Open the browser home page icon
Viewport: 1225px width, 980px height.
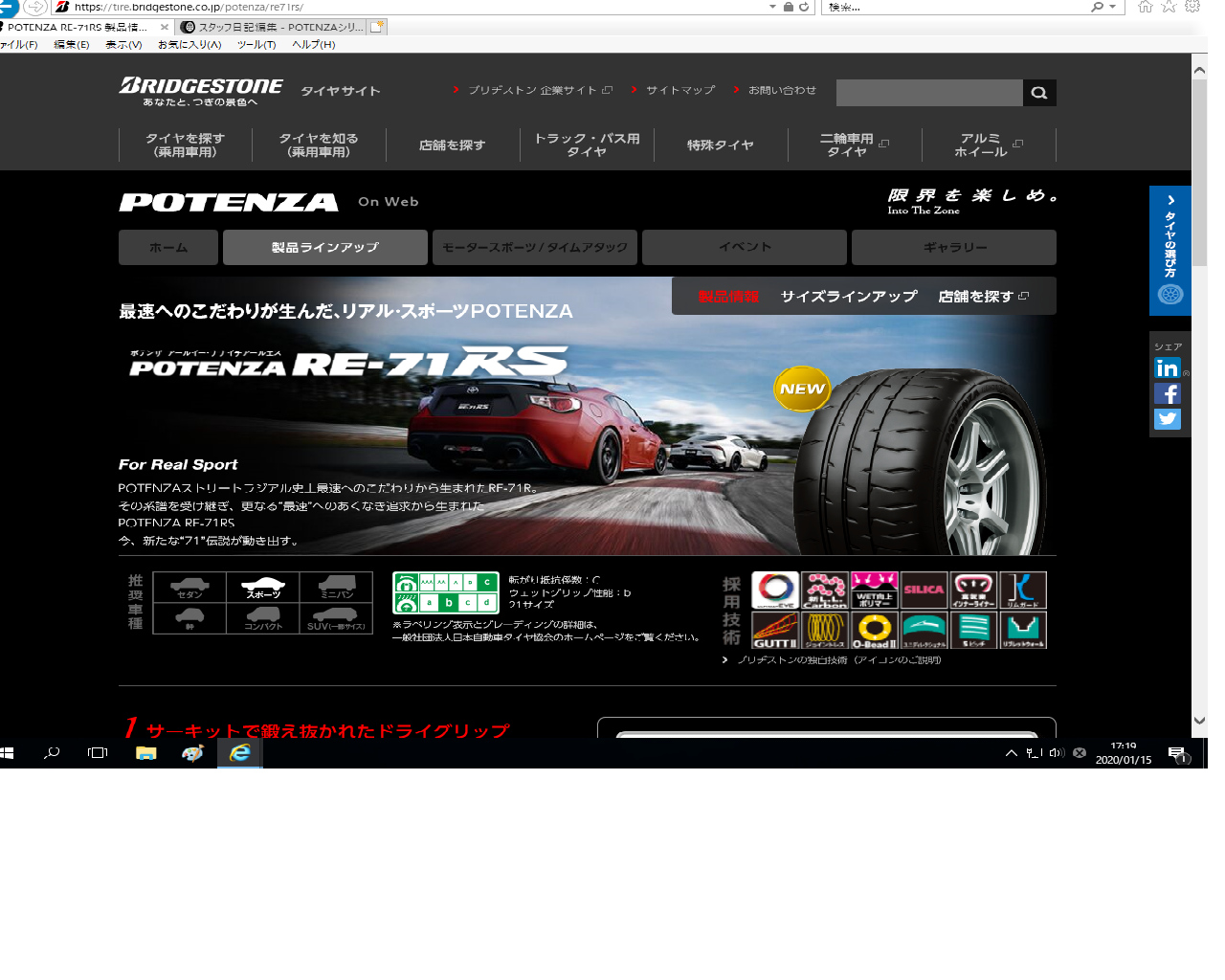pyautogui.click(x=1145, y=7)
